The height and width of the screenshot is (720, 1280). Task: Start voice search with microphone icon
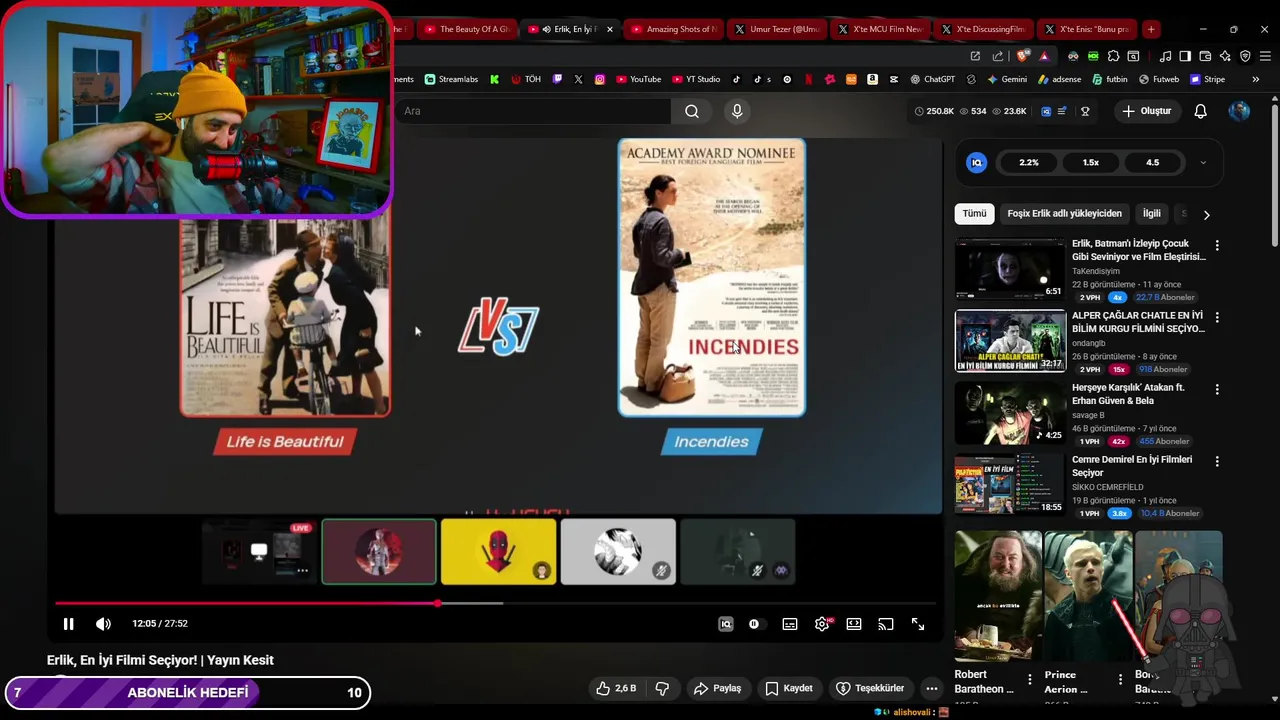[737, 111]
